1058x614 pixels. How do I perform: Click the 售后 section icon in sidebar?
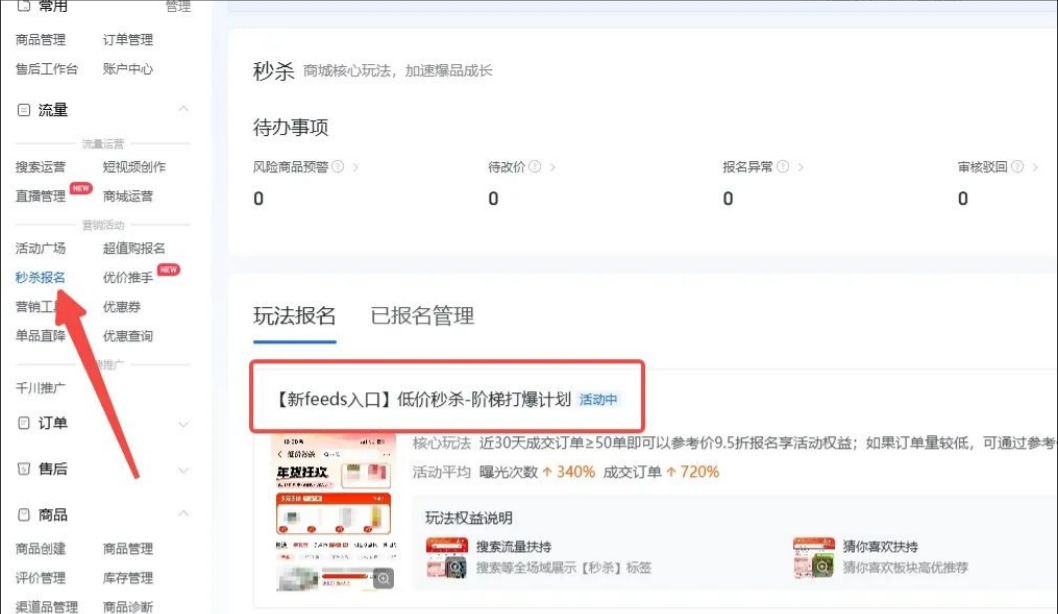click(24, 469)
